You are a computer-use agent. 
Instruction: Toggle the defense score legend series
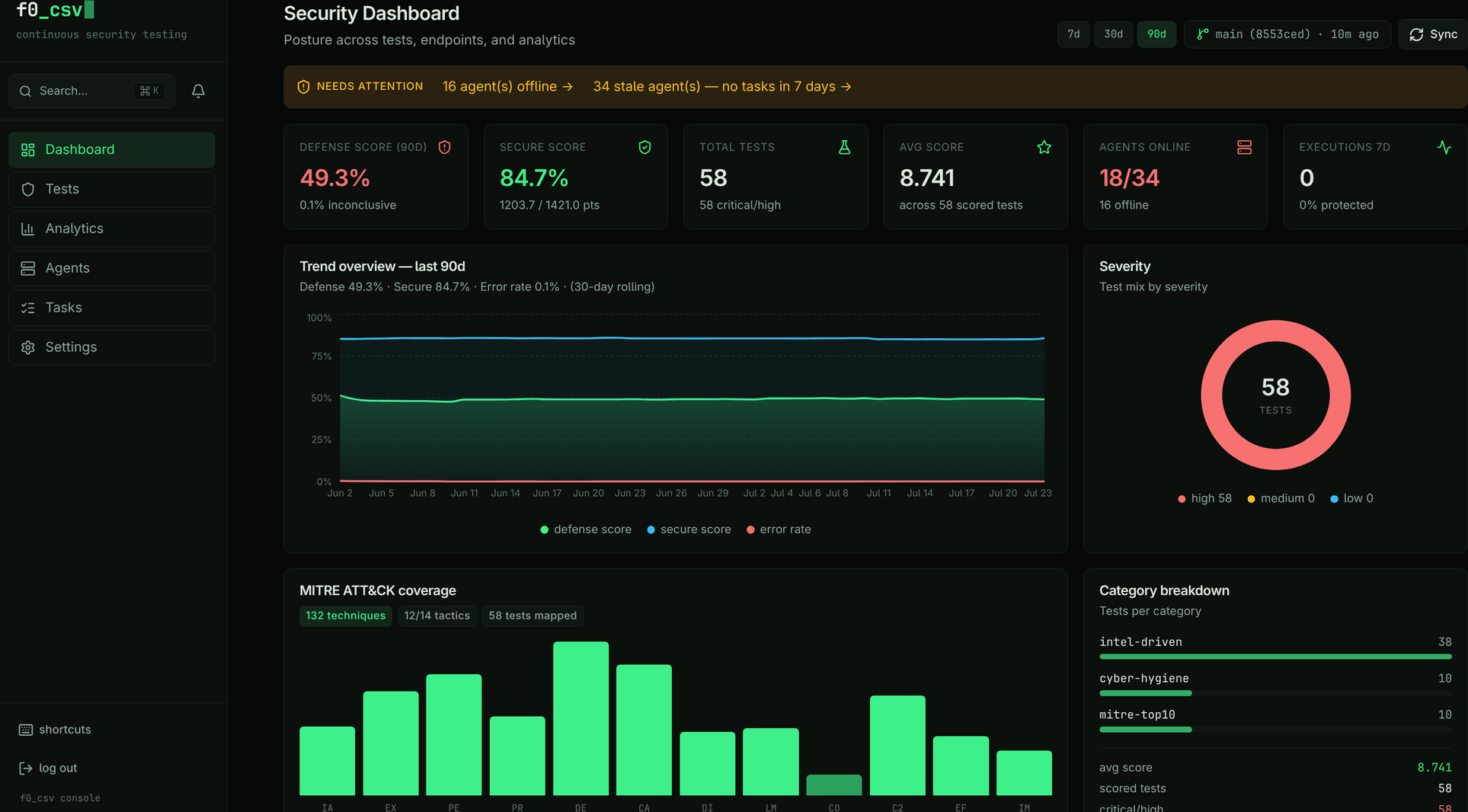(586, 529)
